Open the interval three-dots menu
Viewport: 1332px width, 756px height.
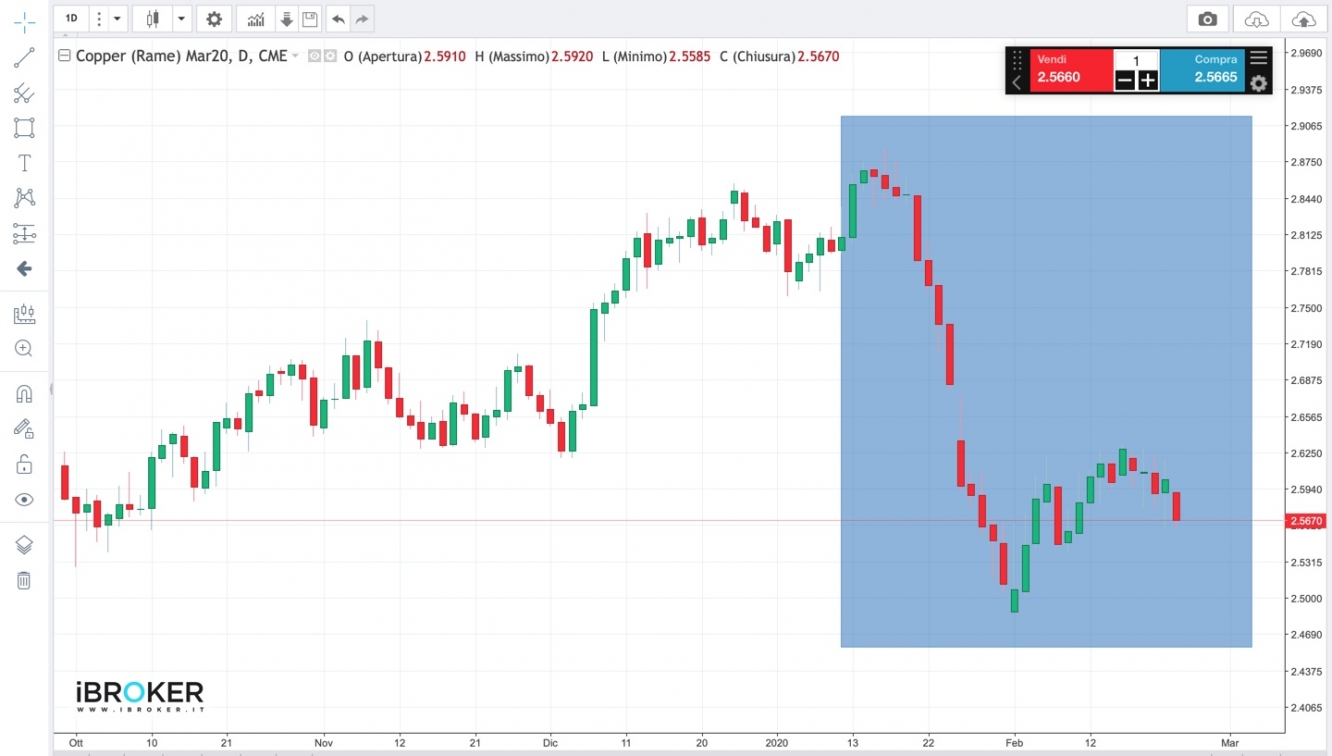click(x=99, y=19)
